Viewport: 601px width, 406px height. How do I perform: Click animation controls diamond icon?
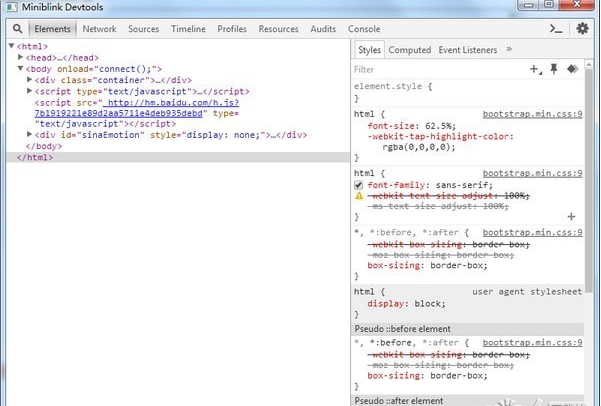click(572, 69)
